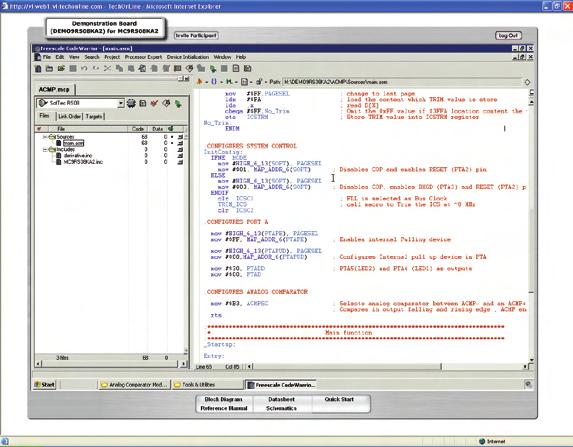Image resolution: width=573 pixels, height=447 pixels.
Task: Switch to Tools & Utilities taskbar item
Action: click(207, 385)
